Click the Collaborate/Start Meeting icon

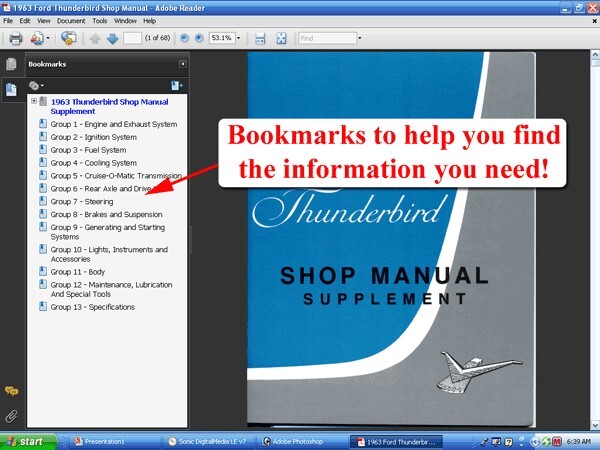tap(68, 38)
